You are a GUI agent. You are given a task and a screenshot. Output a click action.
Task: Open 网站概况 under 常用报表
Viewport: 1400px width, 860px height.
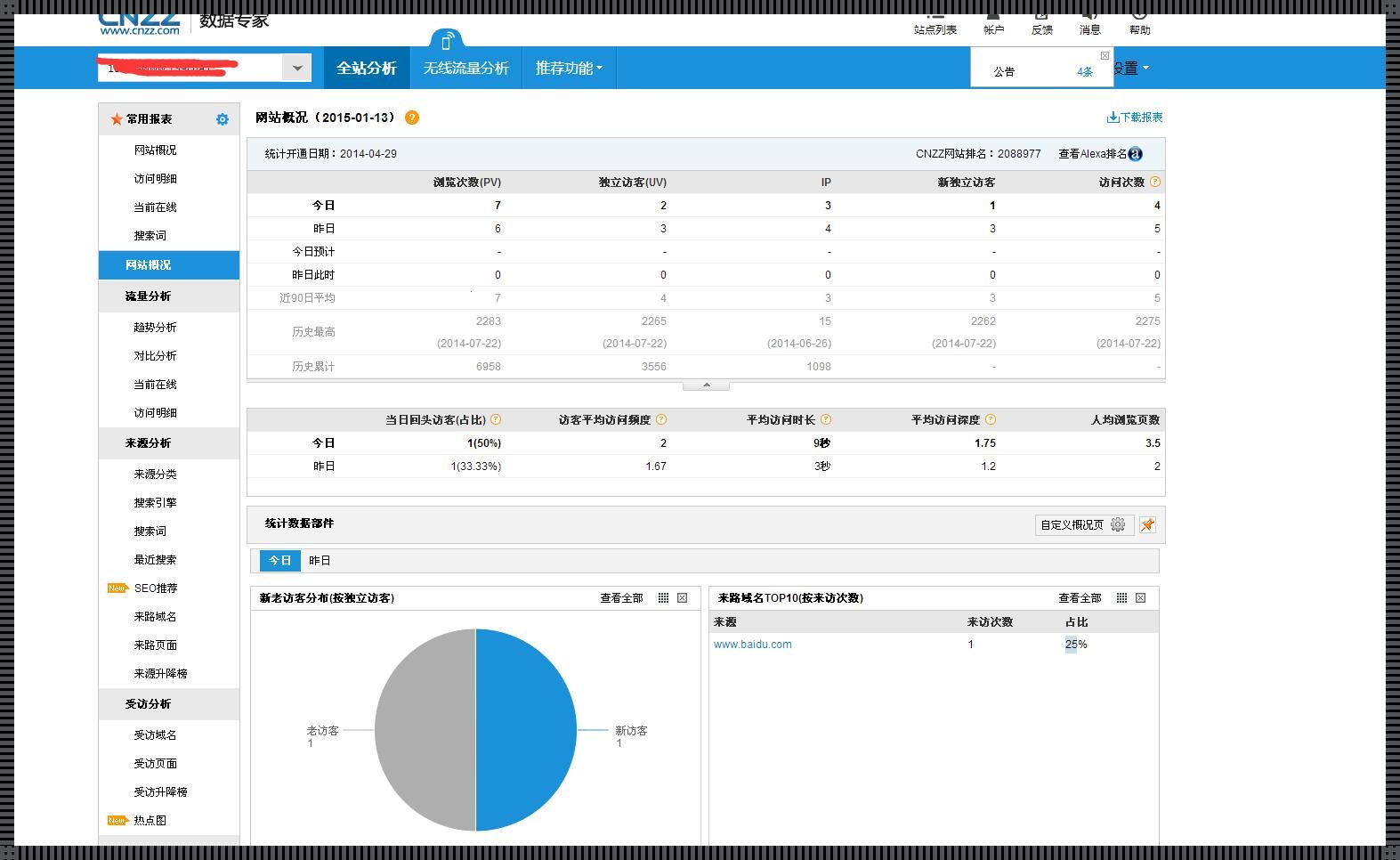click(156, 150)
